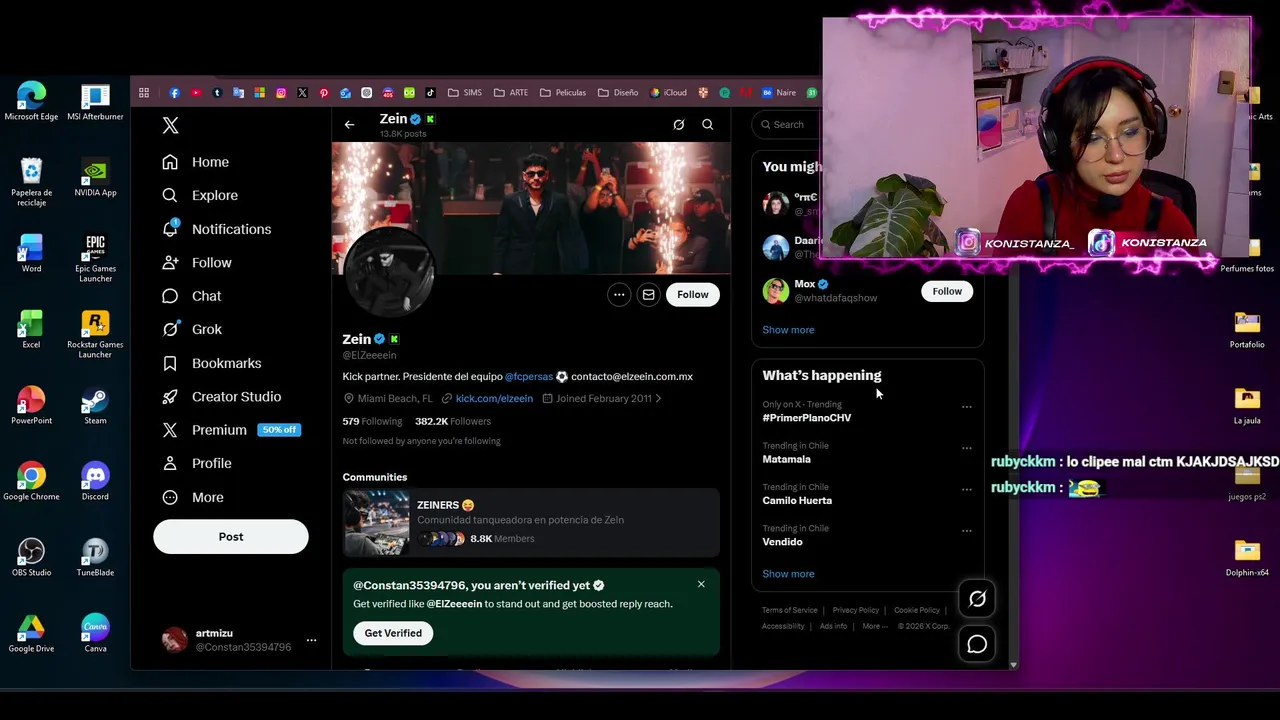
Task: Open options for Vendido trend
Action: (966, 531)
